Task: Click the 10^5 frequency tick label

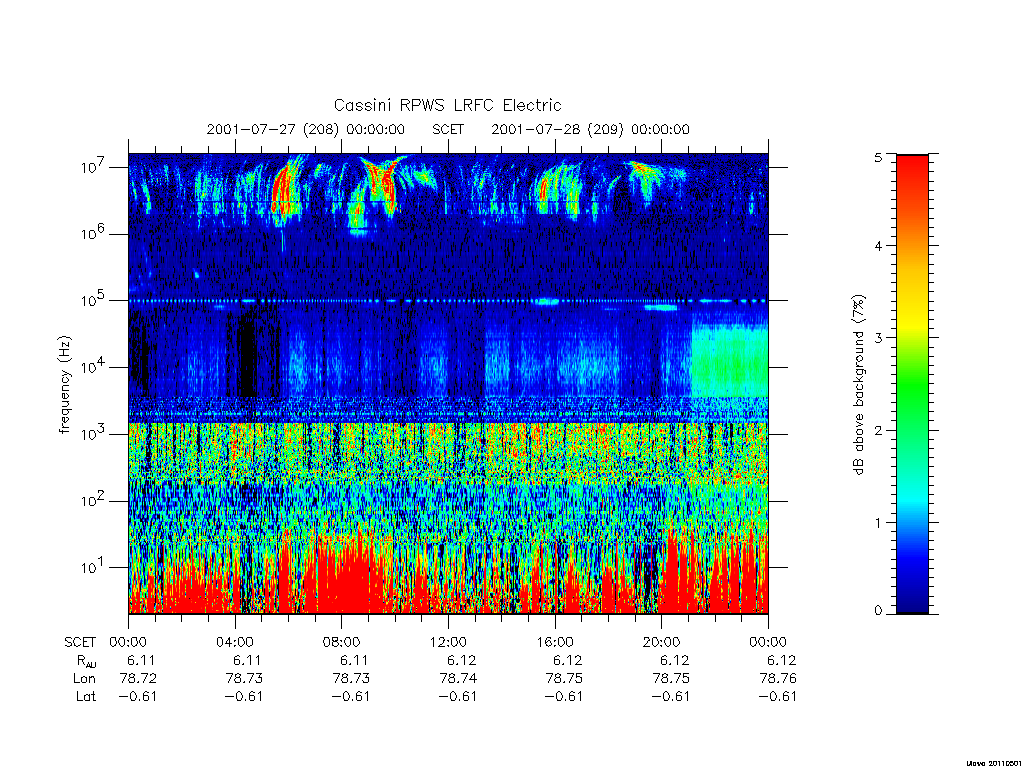Action: click(x=93, y=300)
